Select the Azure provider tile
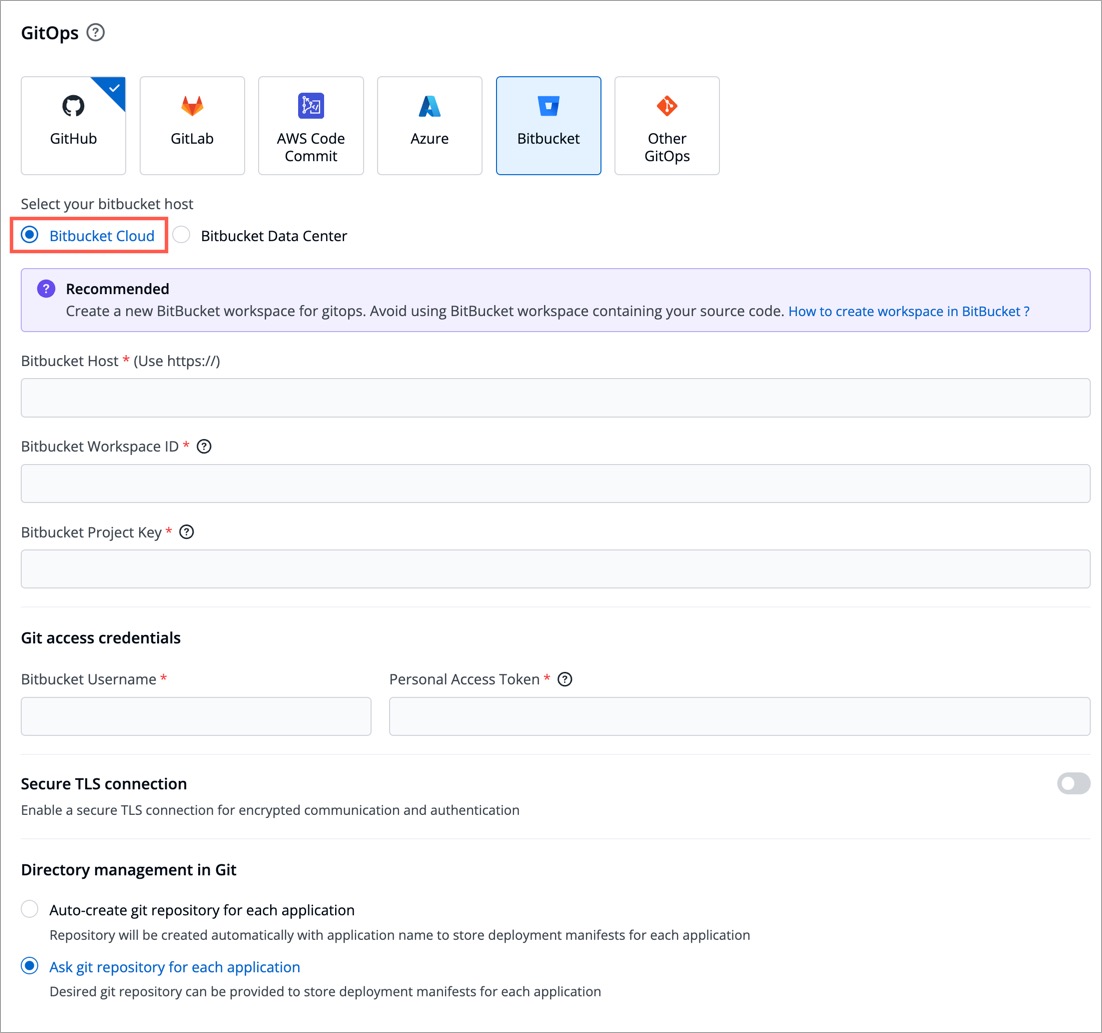 click(429, 125)
